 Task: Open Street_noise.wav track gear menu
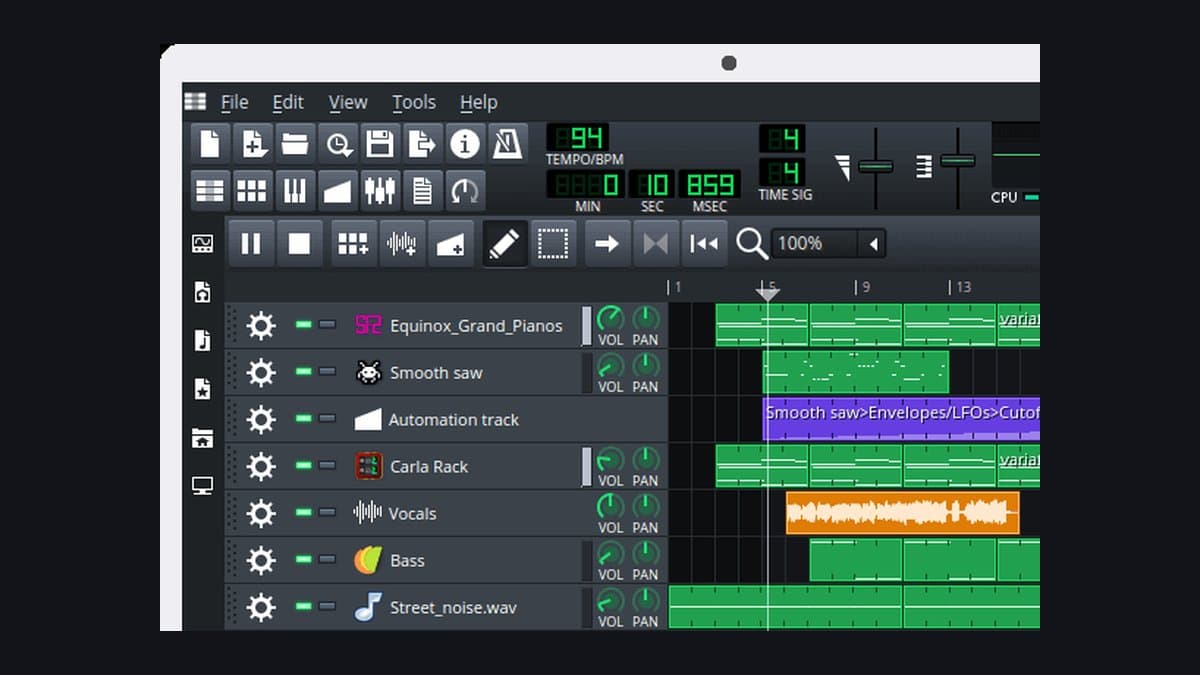click(x=261, y=608)
